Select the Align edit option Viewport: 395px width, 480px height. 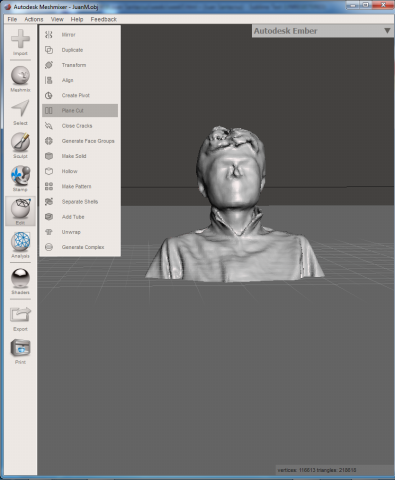pyautogui.click(x=80, y=80)
